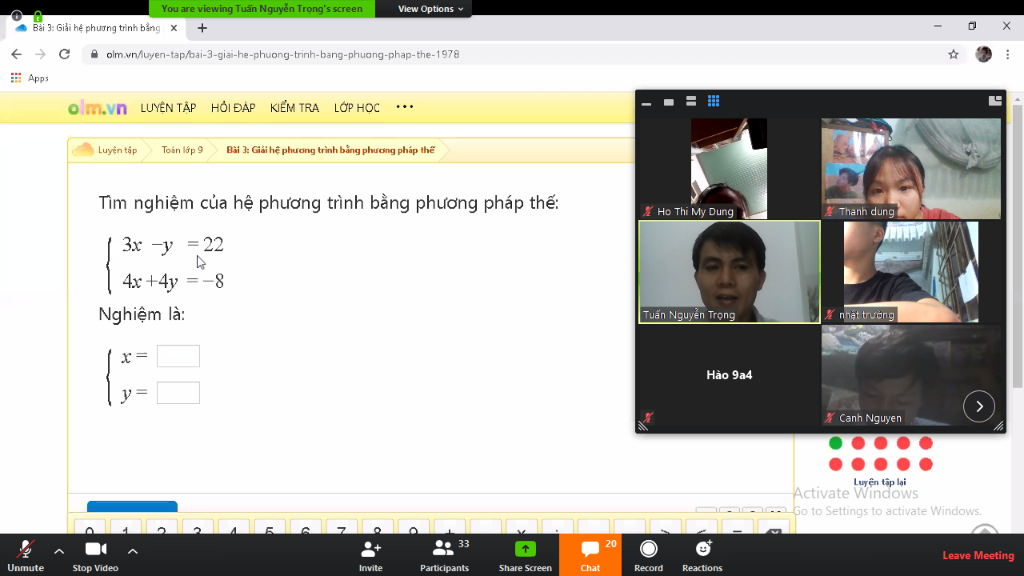1024x576 pixels.
Task: Click the Unmute microphone icon
Action: point(25,549)
